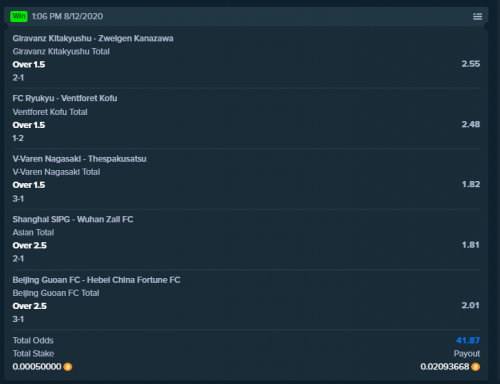Viewport: 500px width, 384px height.
Task: Click the Bitcoin icon next to total stake
Action: pos(68,367)
